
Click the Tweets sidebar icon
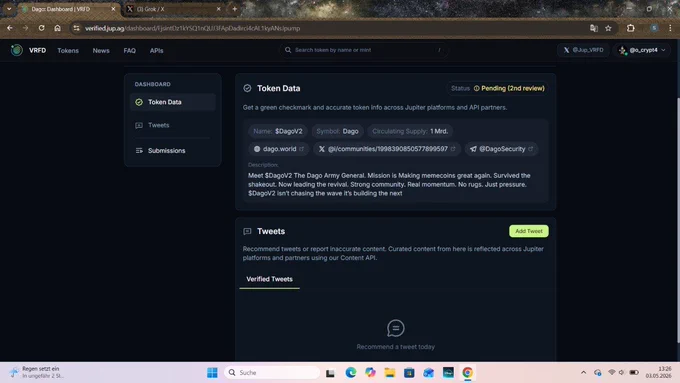[x=139, y=125]
